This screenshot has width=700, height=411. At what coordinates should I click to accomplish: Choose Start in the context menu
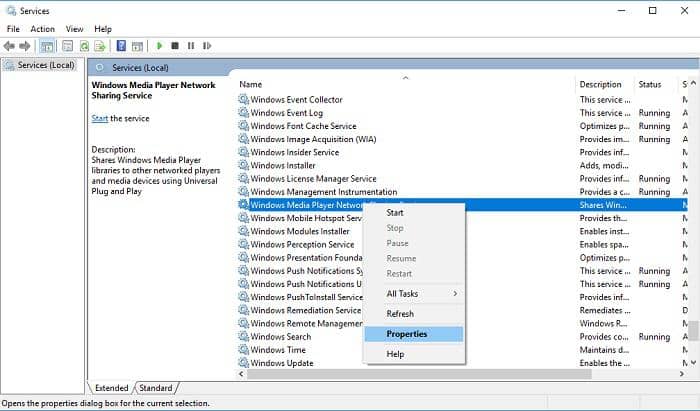tap(414, 213)
